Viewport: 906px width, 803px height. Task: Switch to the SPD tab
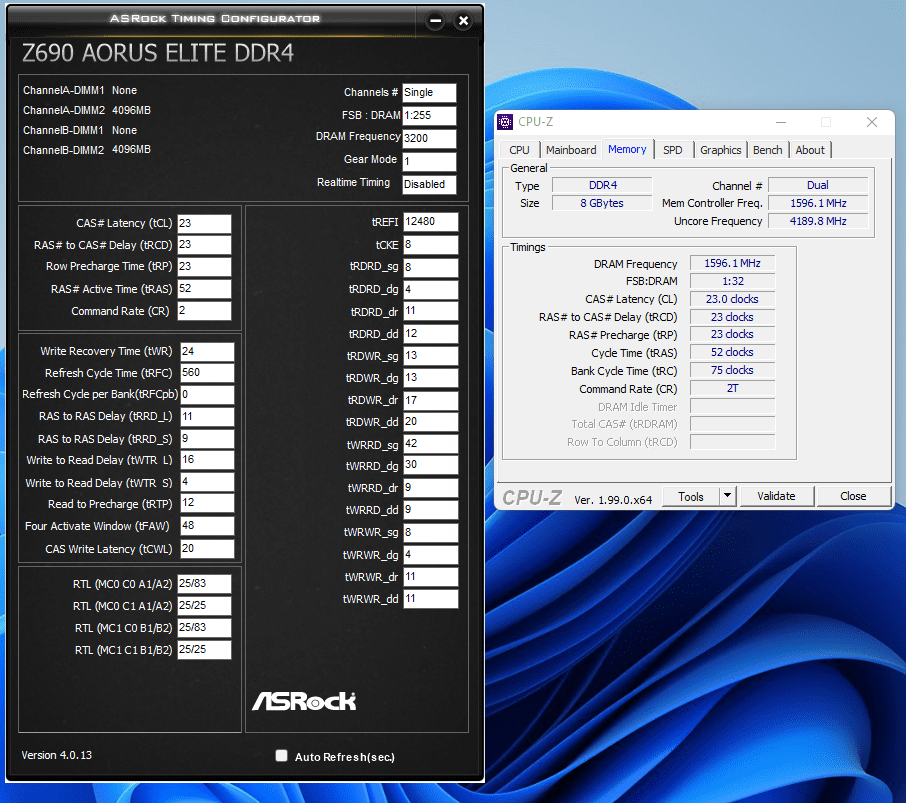point(673,150)
